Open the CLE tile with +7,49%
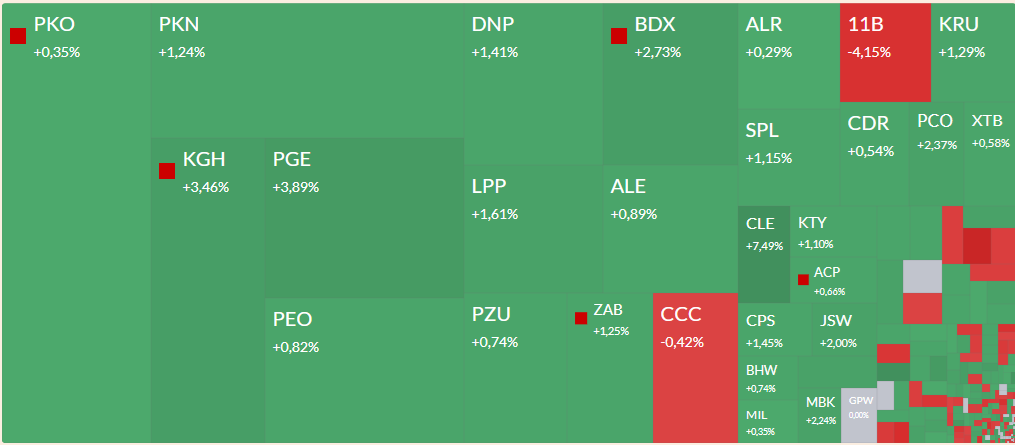Image resolution: width=1015 pixels, height=445 pixels. pos(764,255)
